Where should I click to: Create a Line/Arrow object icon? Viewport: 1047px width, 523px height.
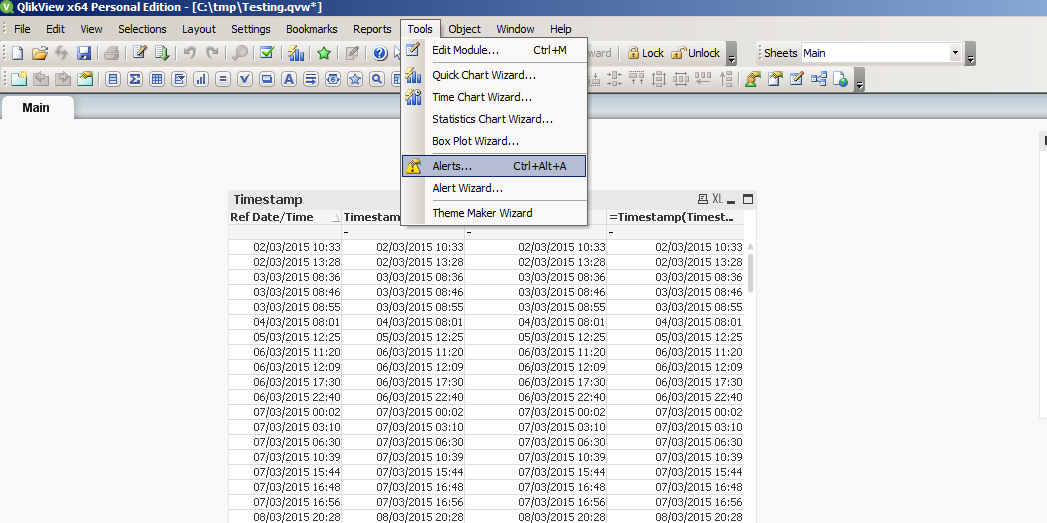tap(311, 79)
